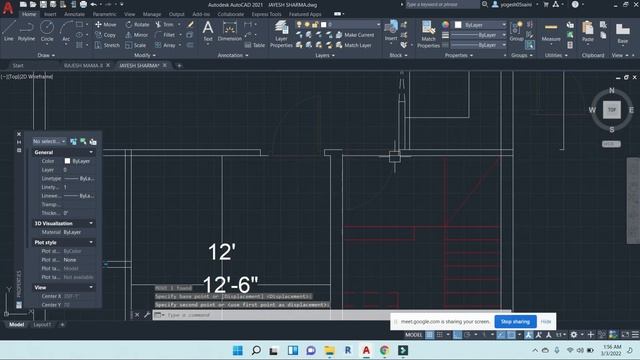
Task: Toggle polar tracking in status bar
Action: click(x=467, y=335)
